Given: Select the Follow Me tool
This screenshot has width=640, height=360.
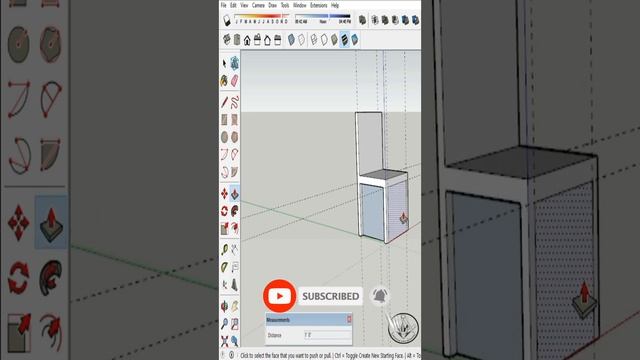Looking at the screenshot, I should pos(235,211).
